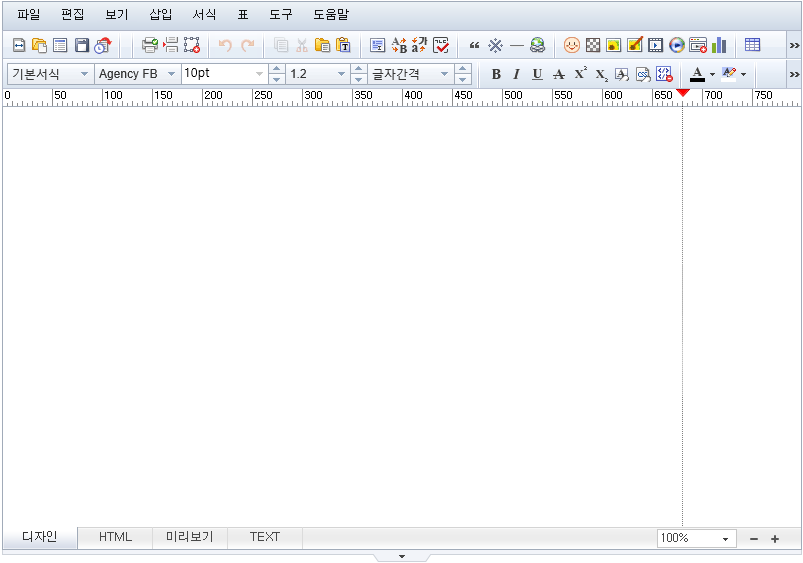The width and height of the screenshot is (803, 563).
Task: Open the 삽입 menu
Action: pyautogui.click(x=160, y=15)
